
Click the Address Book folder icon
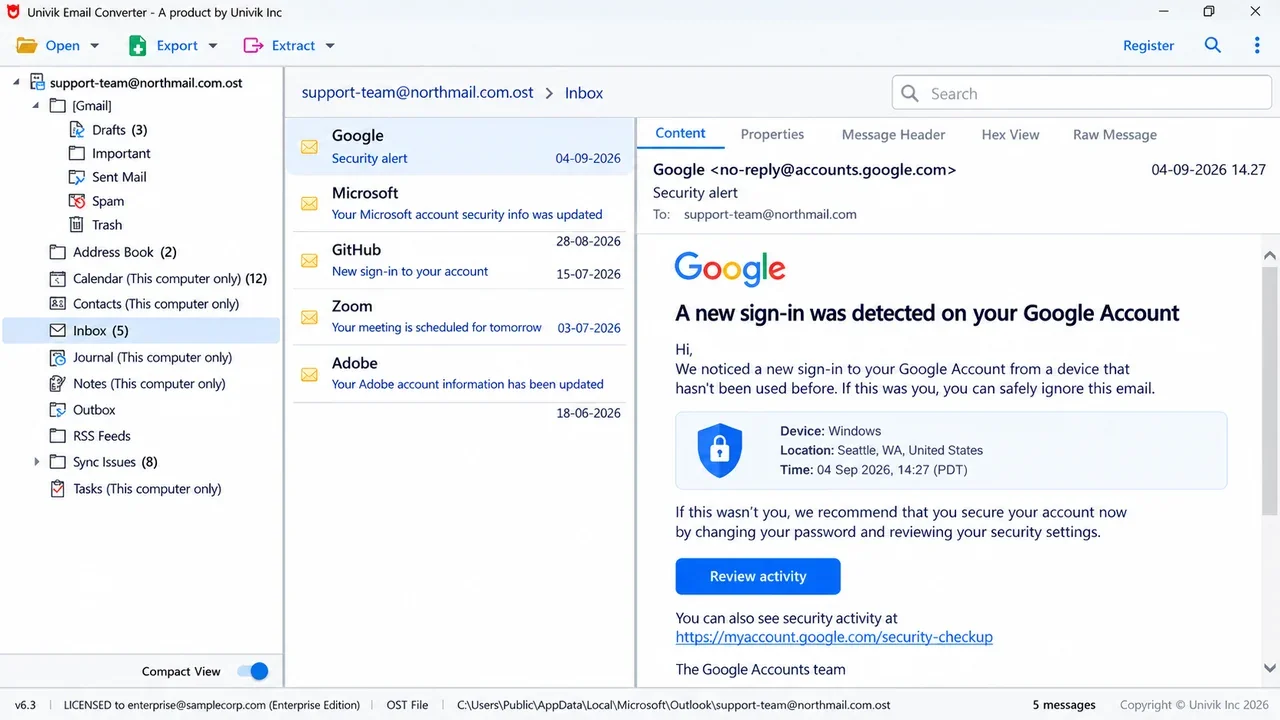pos(58,252)
